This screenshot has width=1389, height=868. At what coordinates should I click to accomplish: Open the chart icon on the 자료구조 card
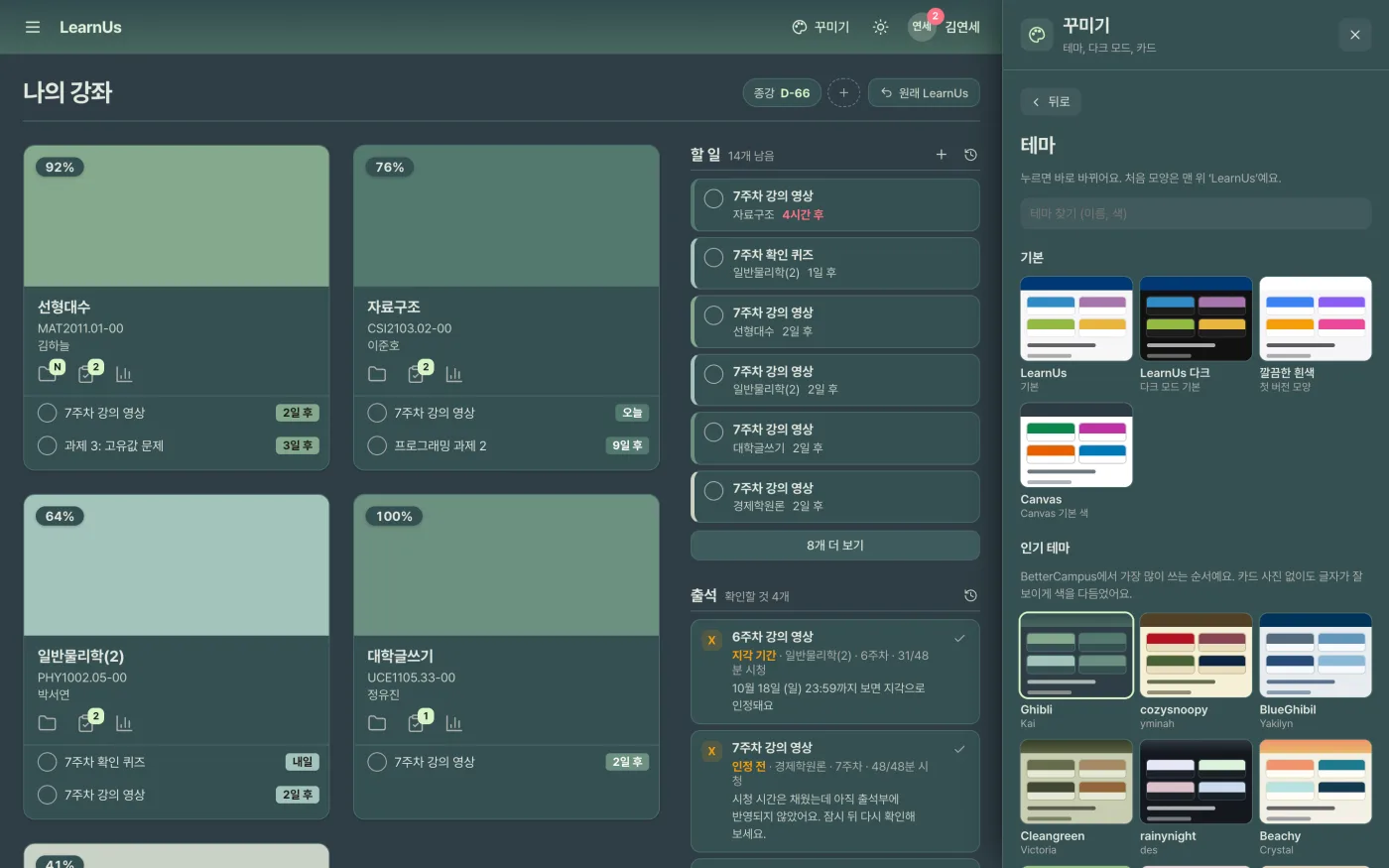(x=453, y=374)
